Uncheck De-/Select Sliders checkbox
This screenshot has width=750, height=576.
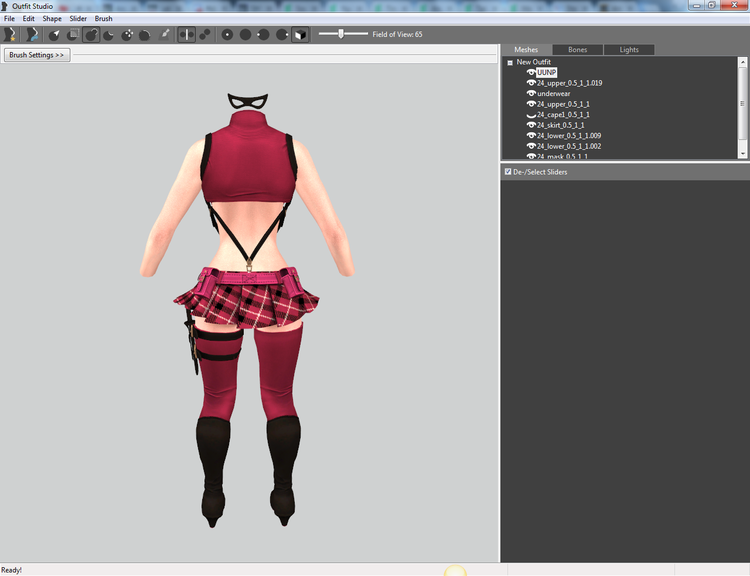508,171
